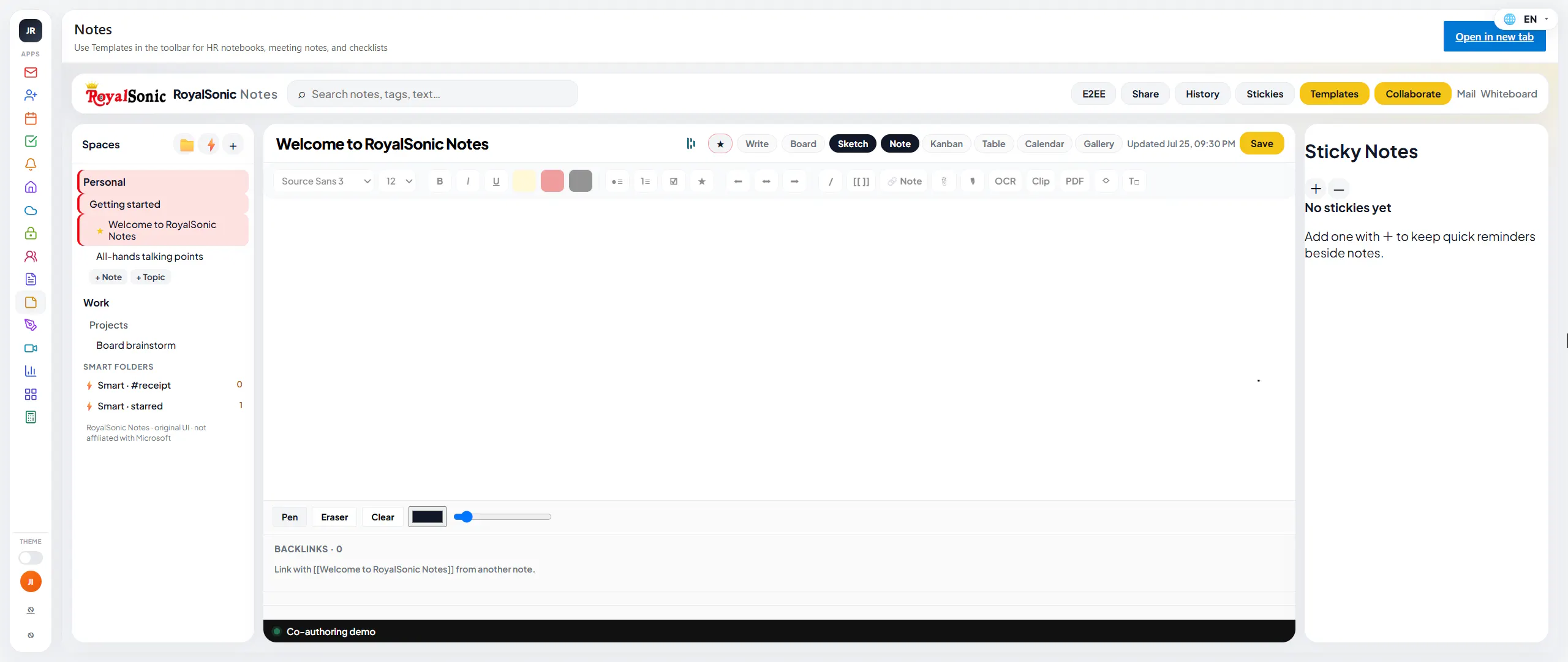Viewport: 1568px width, 662px height.
Task: Open the Calendar app icon in sidebar
Action: coord(31,118)
